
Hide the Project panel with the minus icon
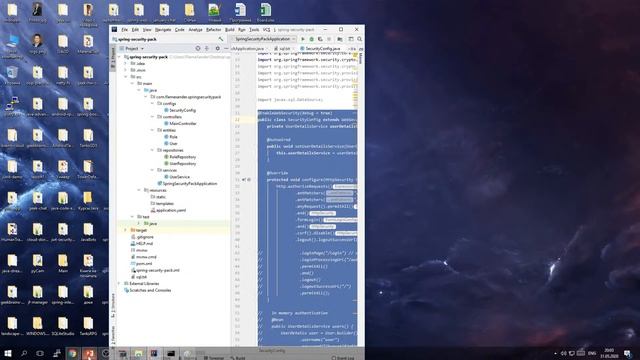tap(226, 49)
